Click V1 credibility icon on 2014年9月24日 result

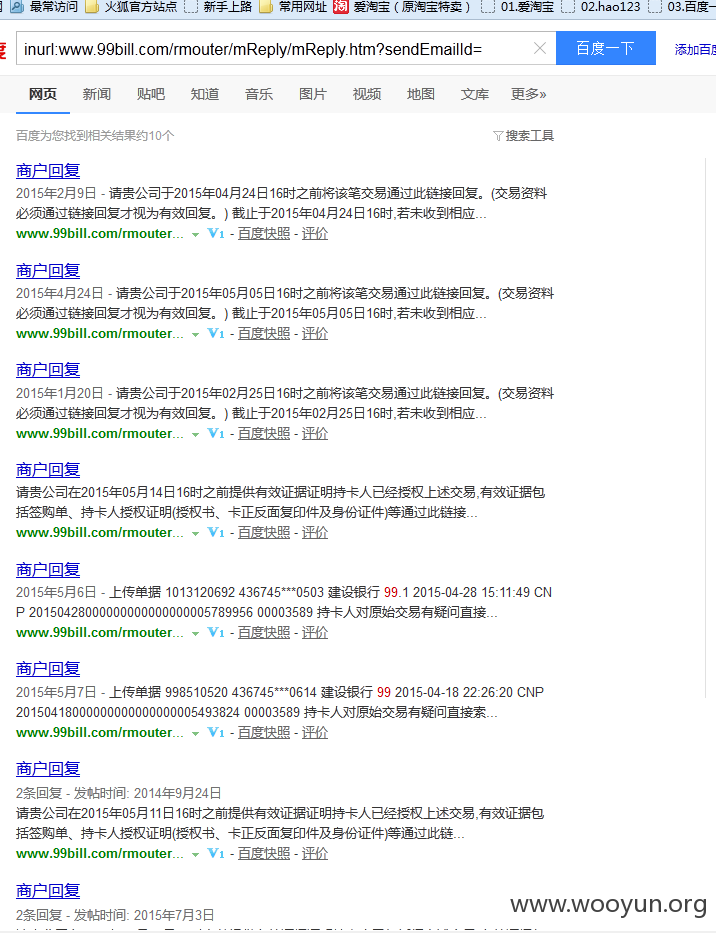(x=215, y=853)
